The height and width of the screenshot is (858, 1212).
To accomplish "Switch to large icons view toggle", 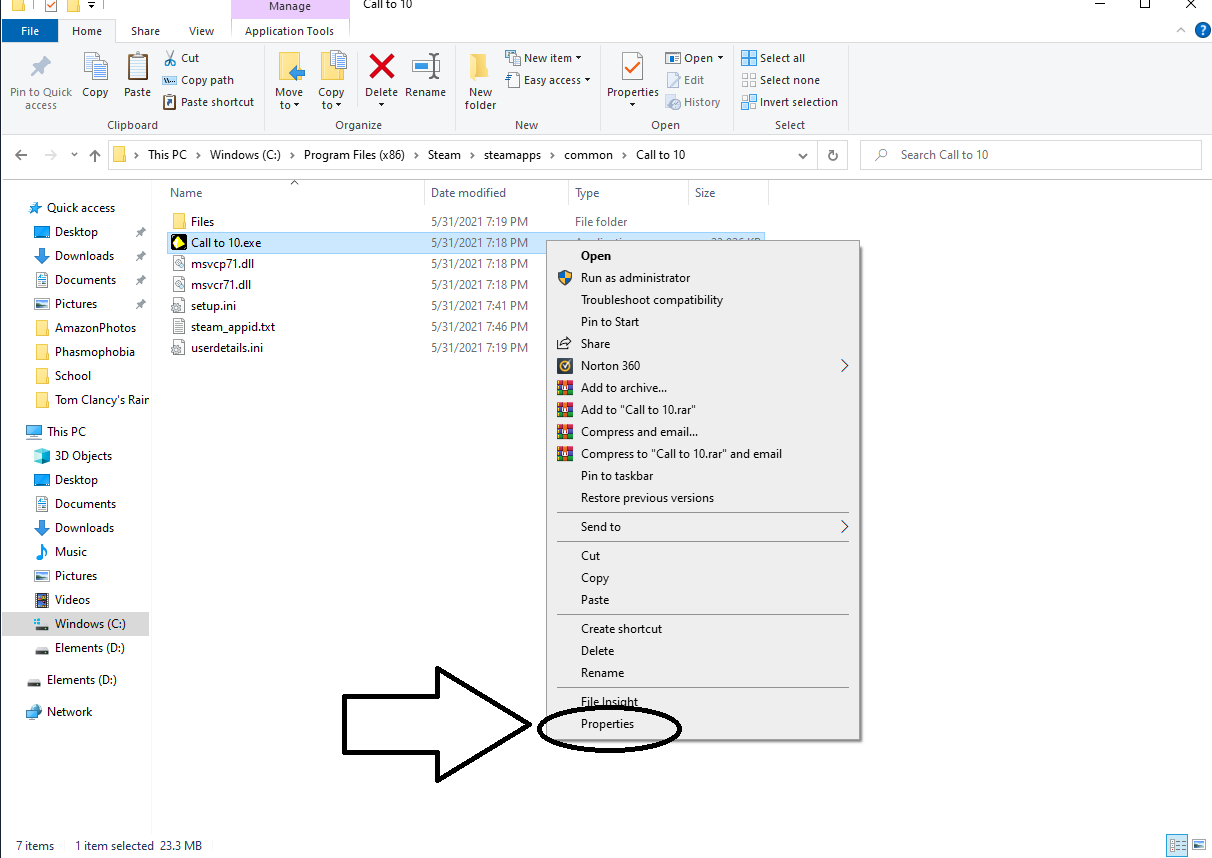I will click(1199, 846).
